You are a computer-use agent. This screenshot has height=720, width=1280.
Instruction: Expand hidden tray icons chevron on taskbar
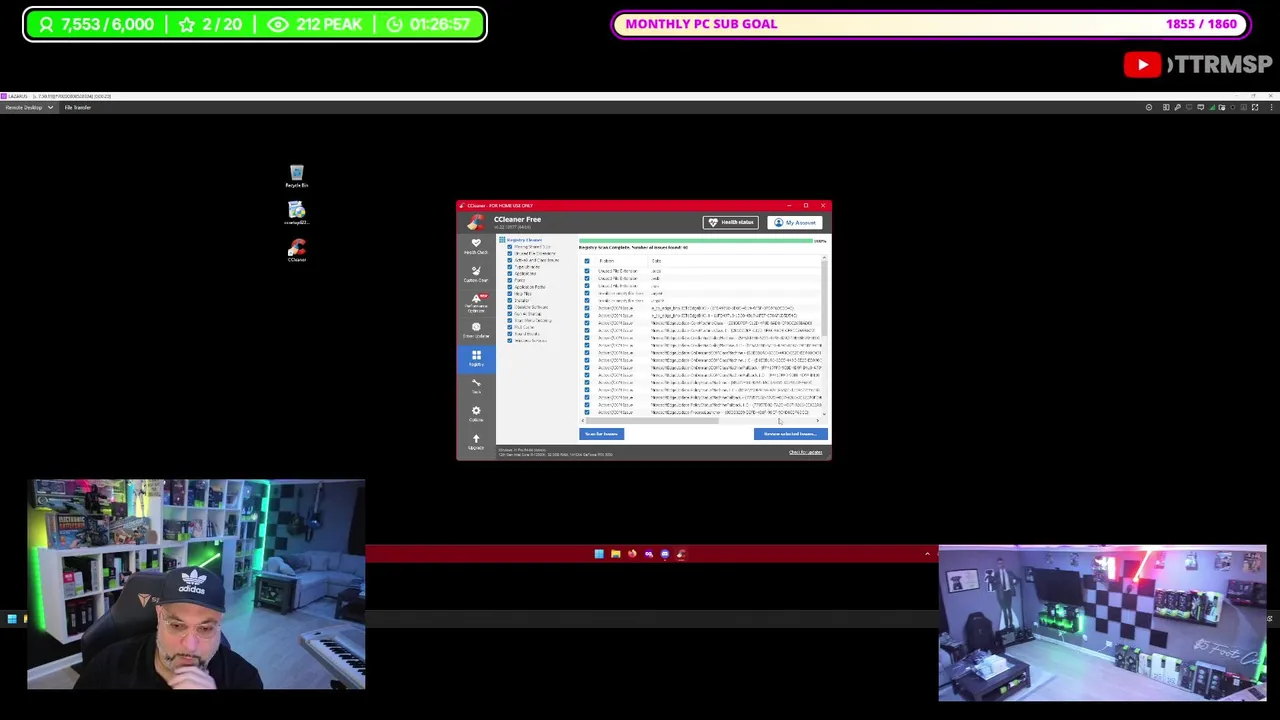[927, 553]
